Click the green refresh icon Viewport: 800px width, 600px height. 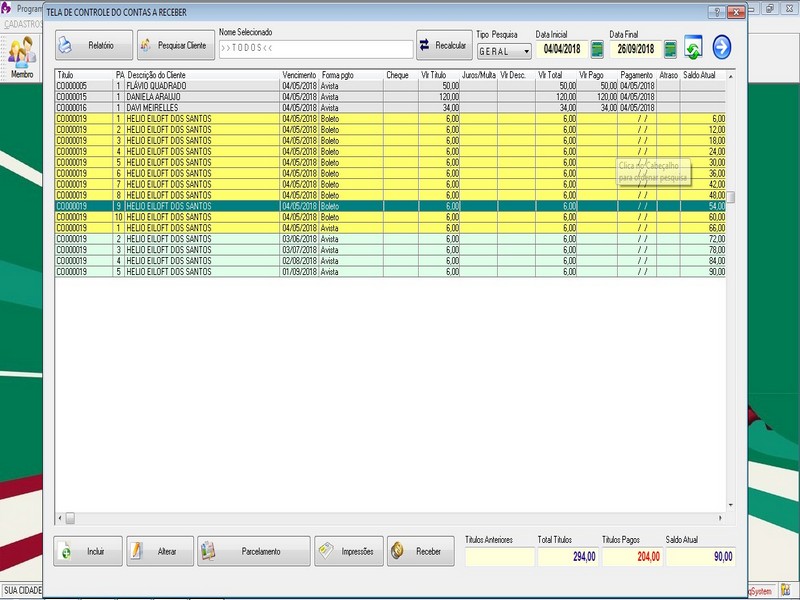click(x=694, y=47)
